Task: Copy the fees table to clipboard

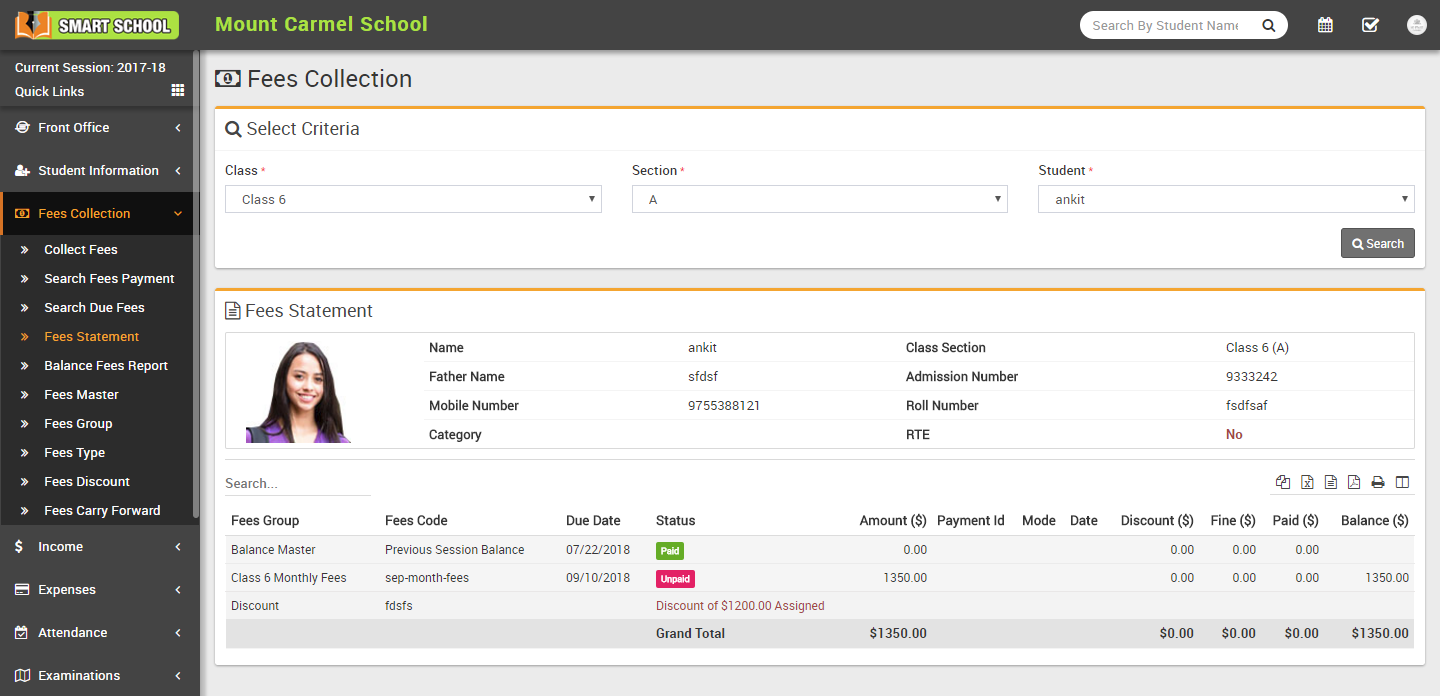Action: (1283, 482)
